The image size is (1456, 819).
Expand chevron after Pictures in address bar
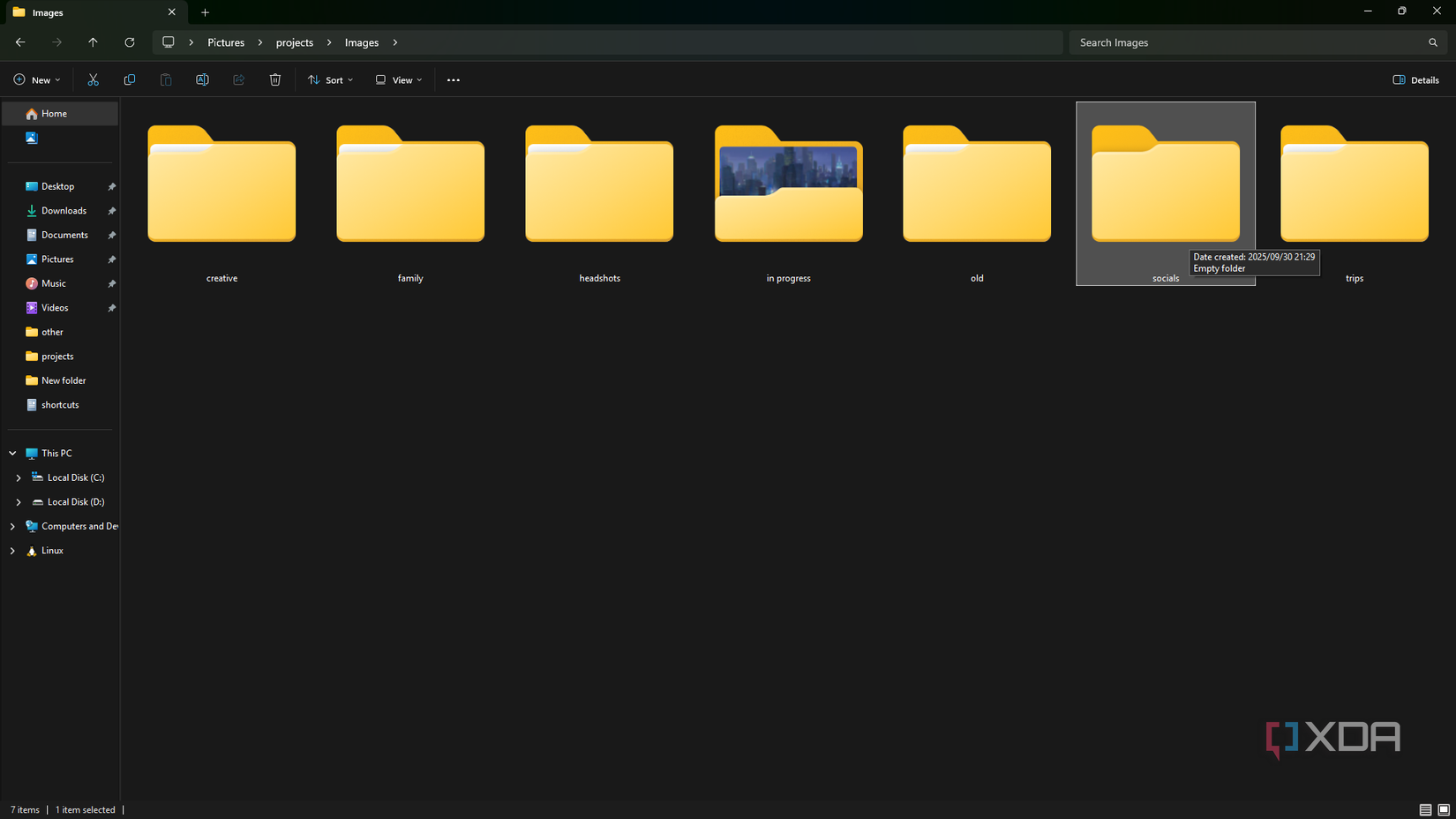[260, 42]
